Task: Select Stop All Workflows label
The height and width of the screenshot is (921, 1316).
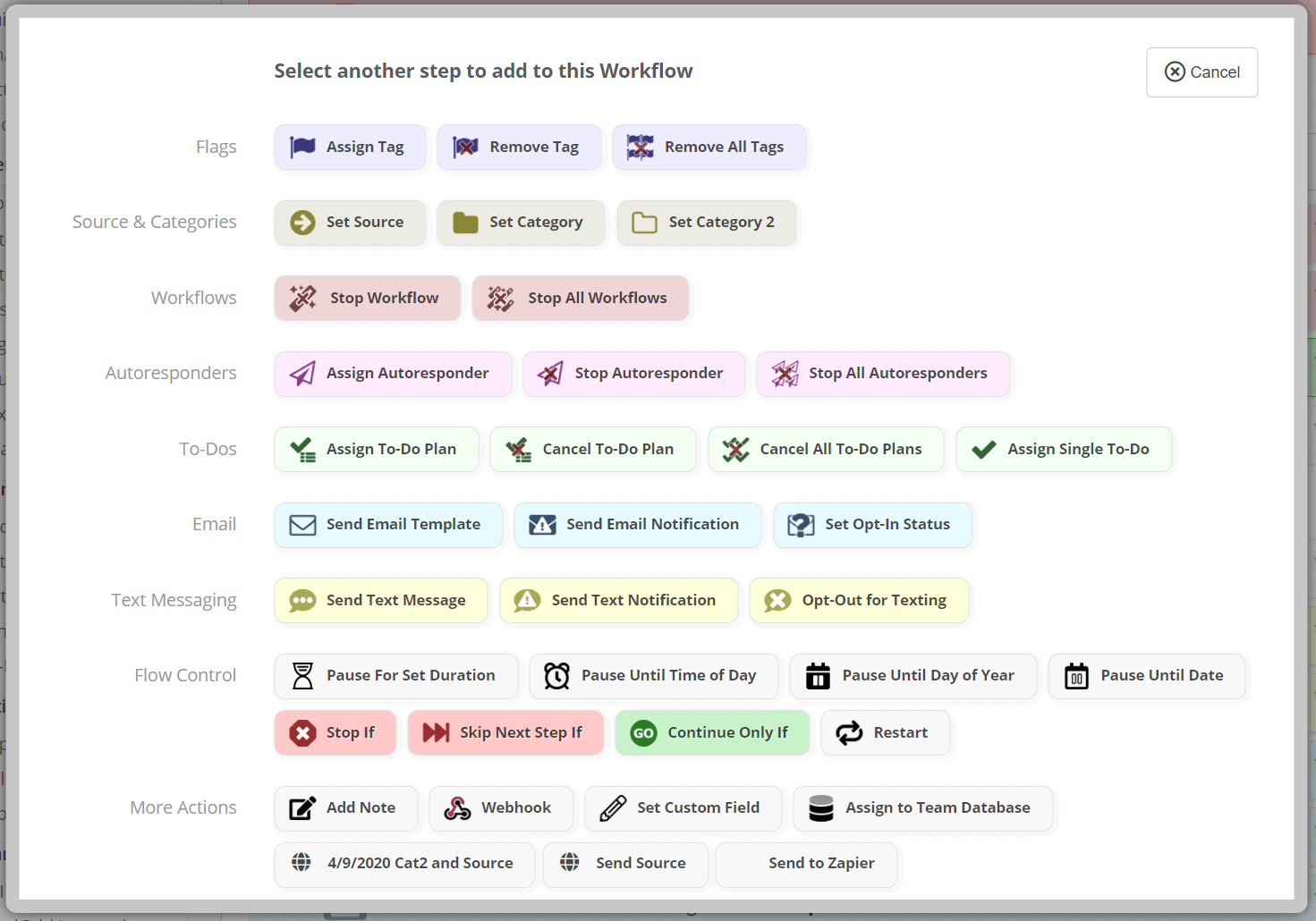Action: (x=597, y=298)
